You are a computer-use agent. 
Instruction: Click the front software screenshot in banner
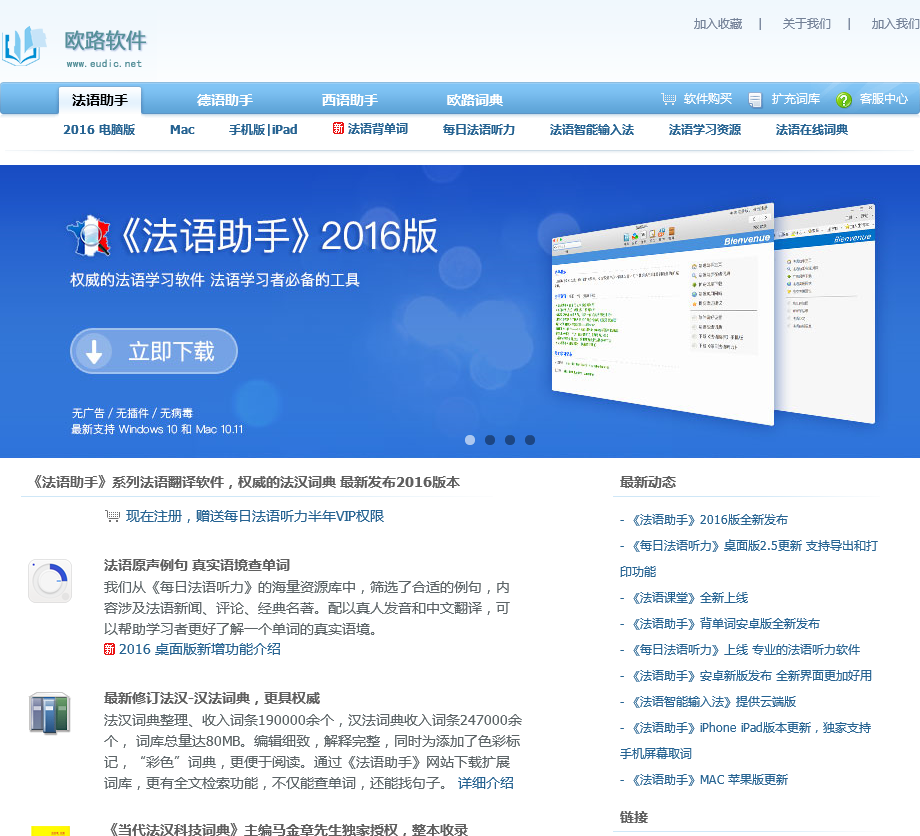pyautogui.click(x=663, y=314)
